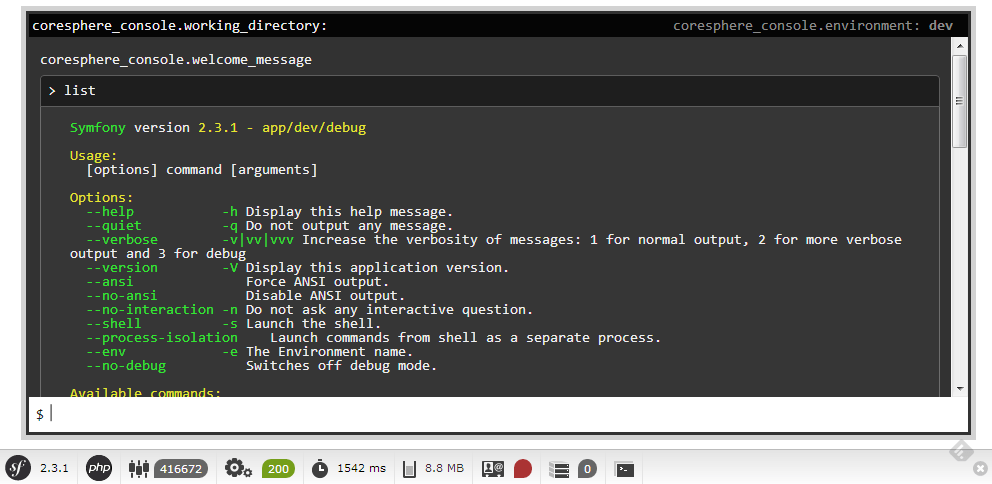Click 'Launch the shell.' description
Viewport: 992px width, 484px height.
coord(314,323)
